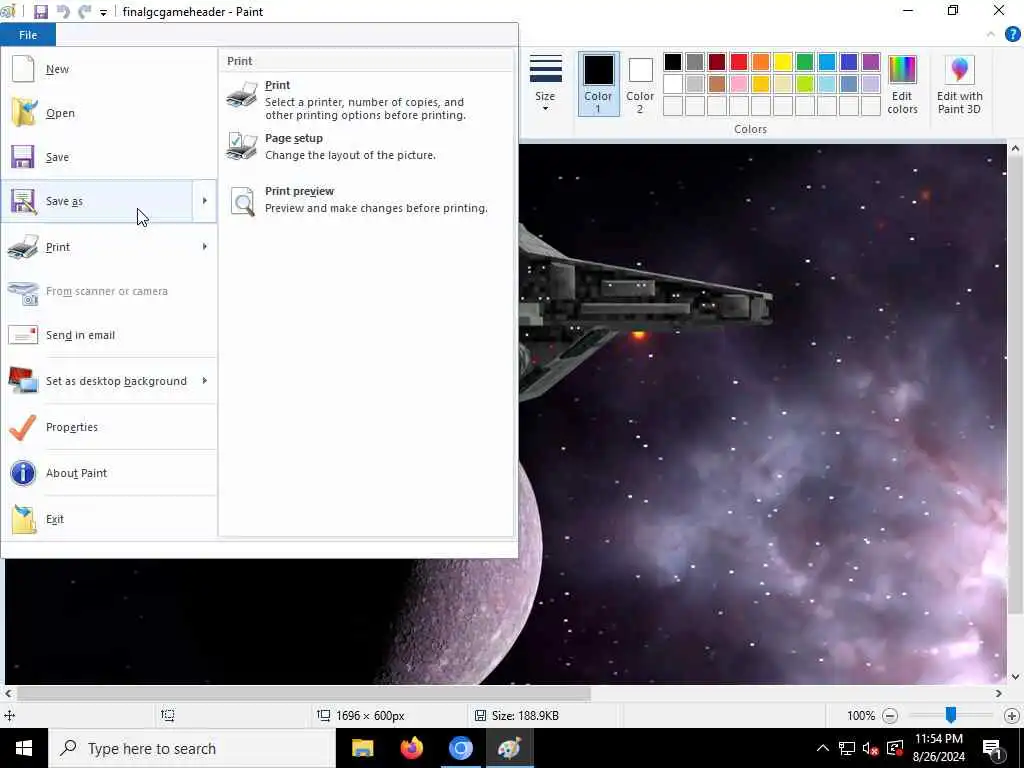This screenshot has height=768, width=1024.
Task: Click the volume muted tray icon
Action: (x=869, y=748)
